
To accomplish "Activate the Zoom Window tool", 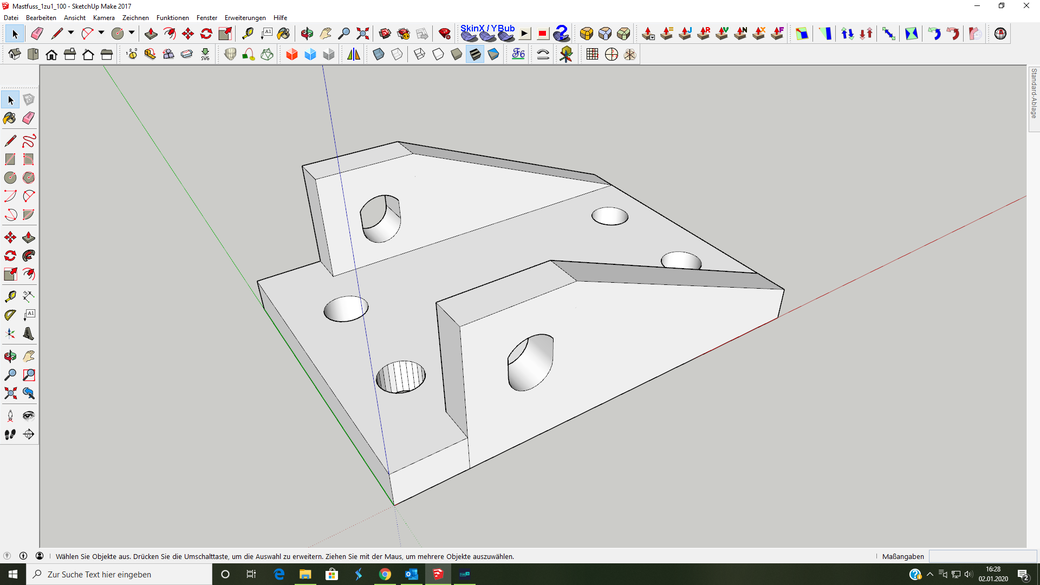I will click(29, 375).
